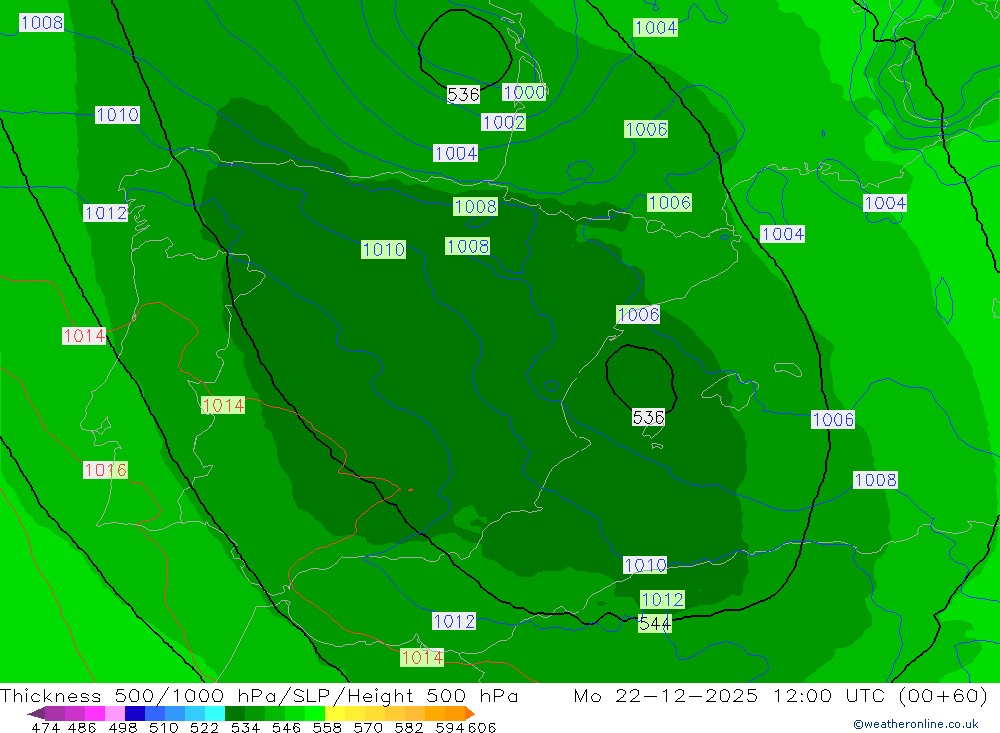Click the 498 legend value

pyautogui.click(x=122, y=727)
